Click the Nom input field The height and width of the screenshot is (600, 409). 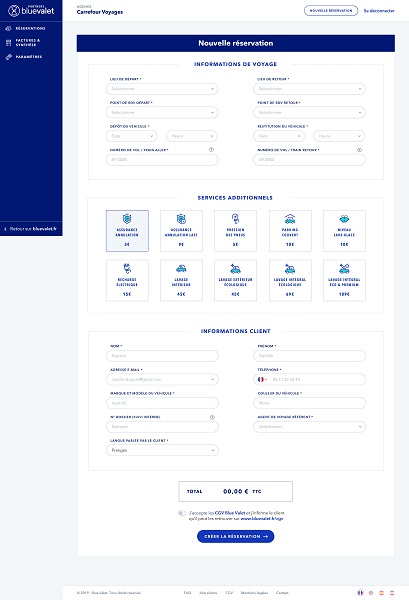(162, 355)
